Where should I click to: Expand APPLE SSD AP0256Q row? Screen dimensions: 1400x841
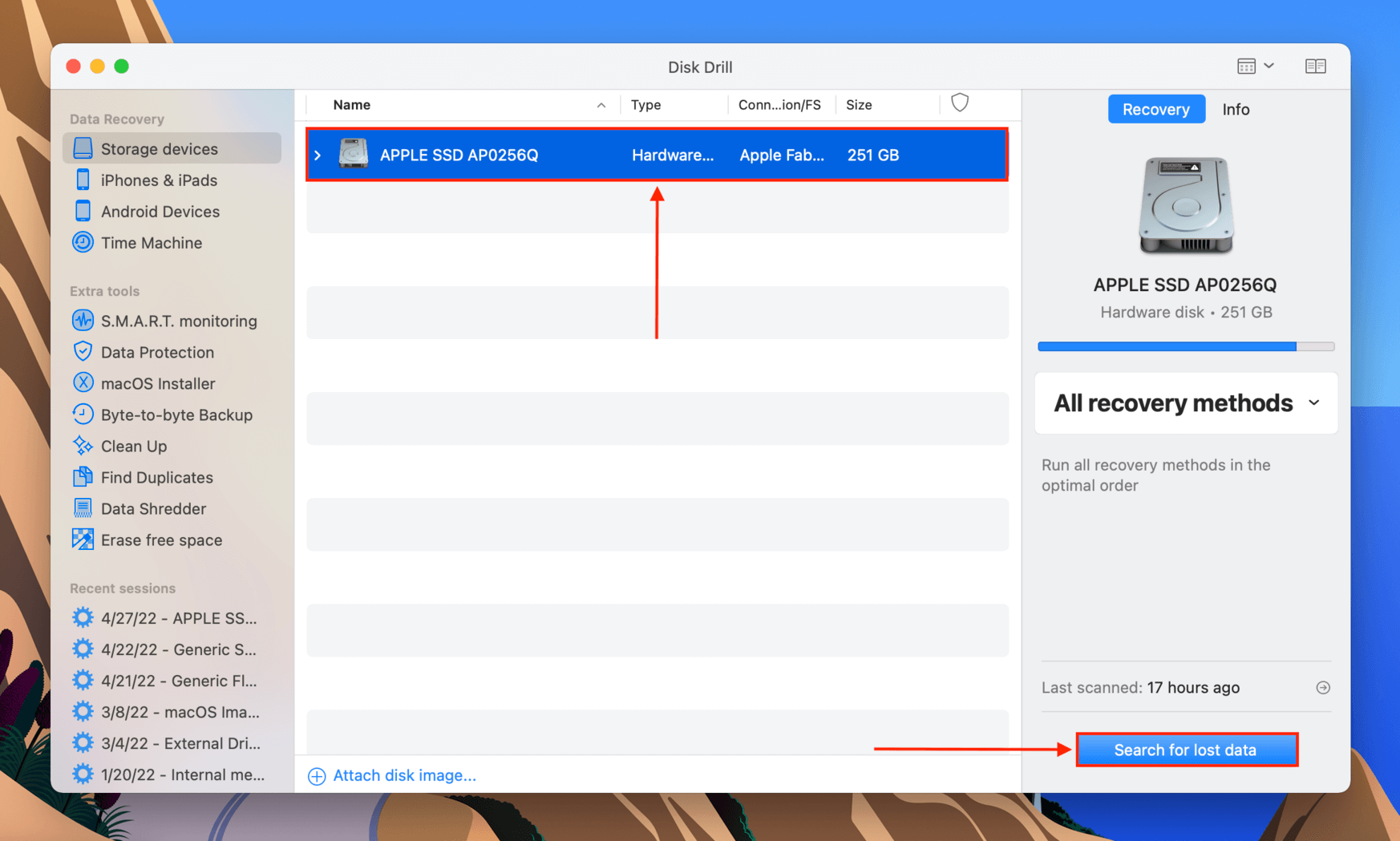pyautogui.click(x=318, y=156)
